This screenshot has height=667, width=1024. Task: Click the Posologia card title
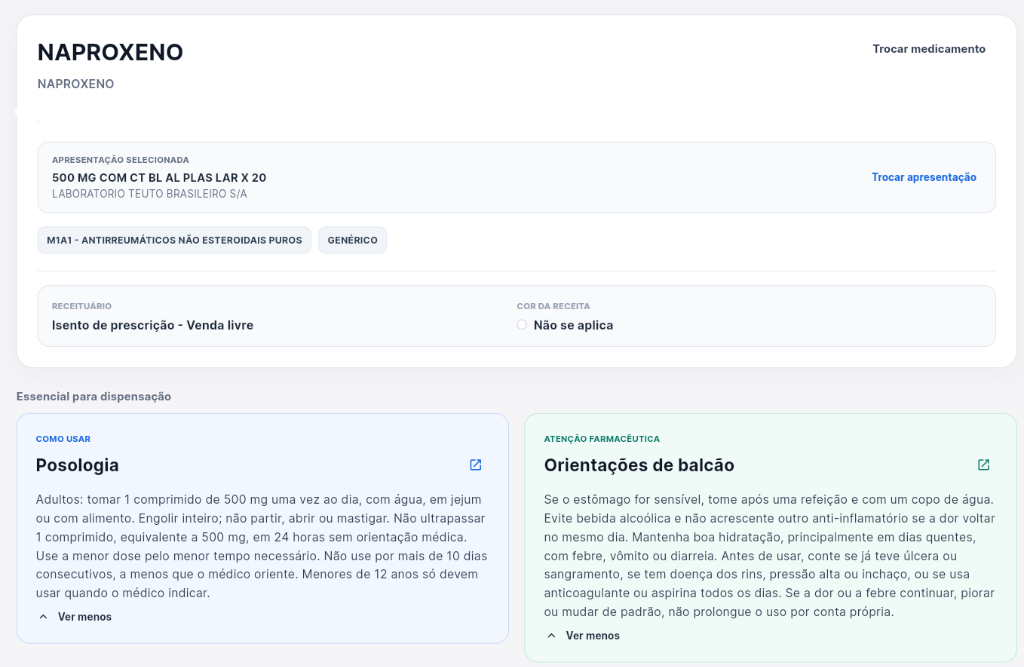click(77, 465)
